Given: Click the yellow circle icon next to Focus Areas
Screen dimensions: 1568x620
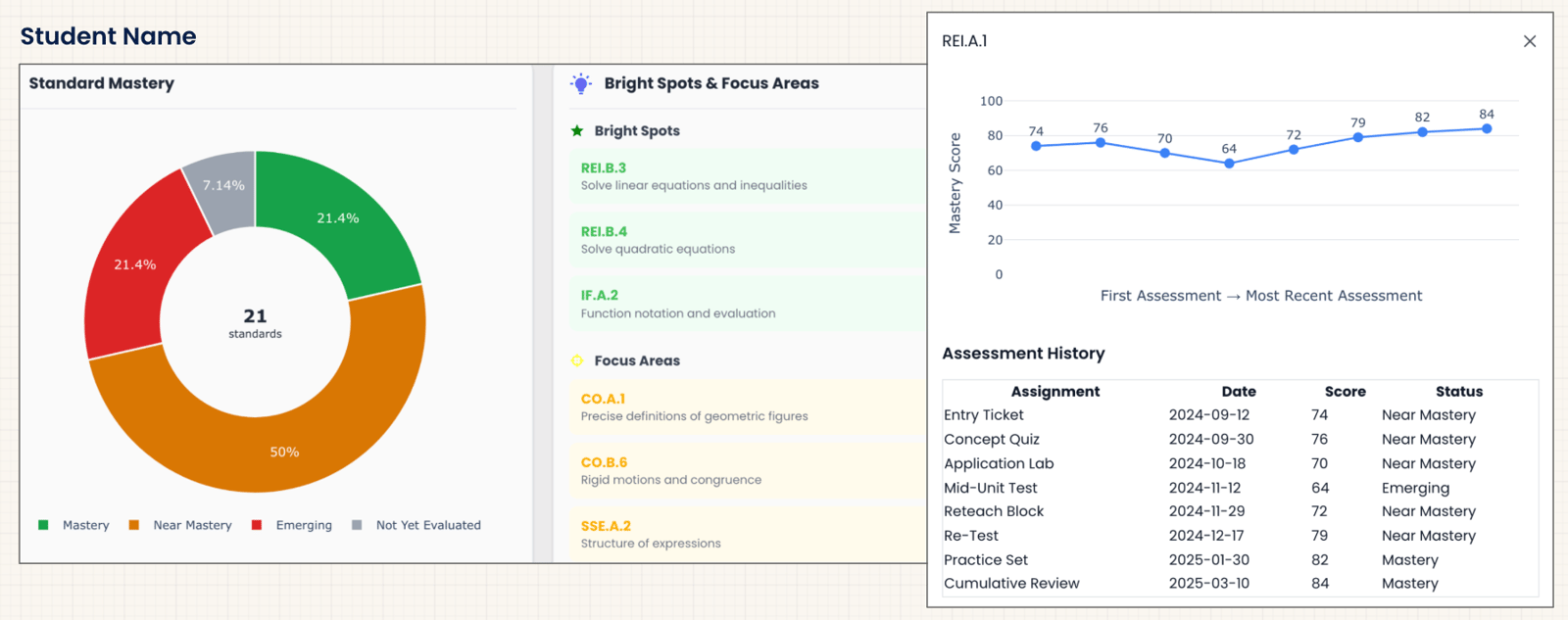Looking at the screenshot, I should pyautogui.click(x=577, y=360).
